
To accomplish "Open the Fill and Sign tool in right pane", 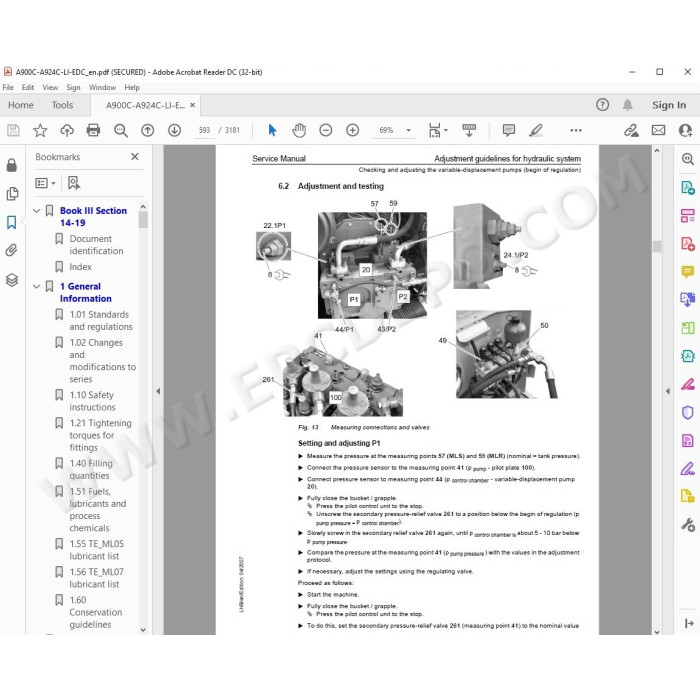I will [x=688, y=469].
